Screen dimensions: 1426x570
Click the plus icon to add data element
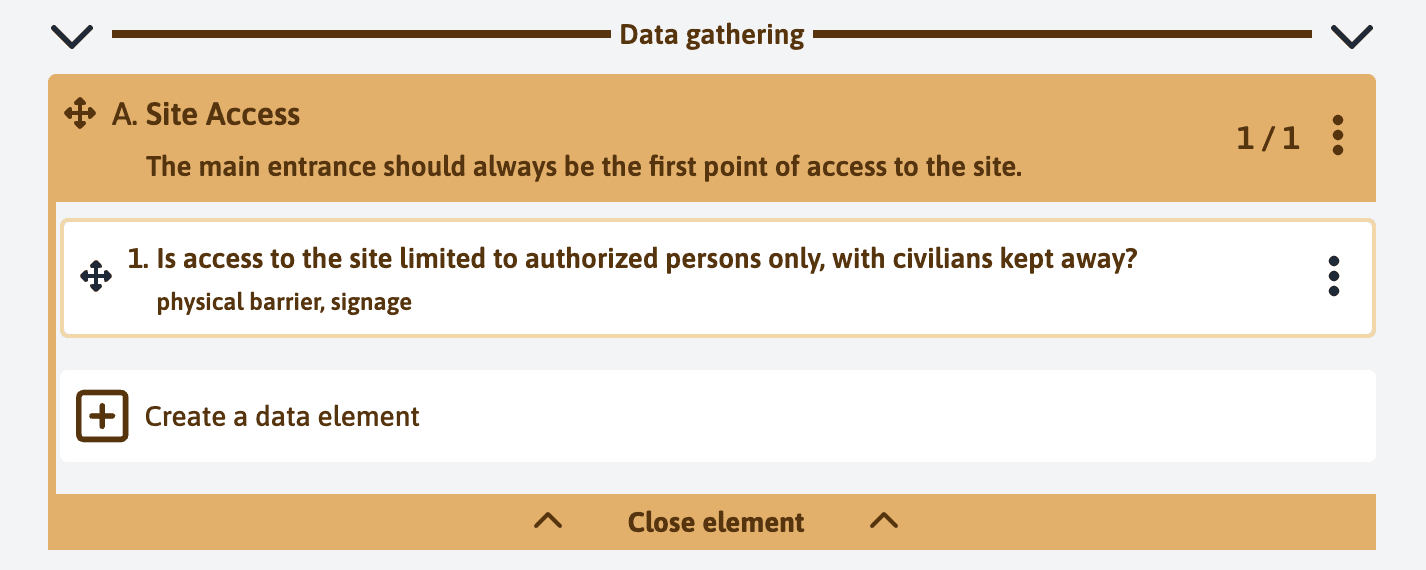[102, 416]
